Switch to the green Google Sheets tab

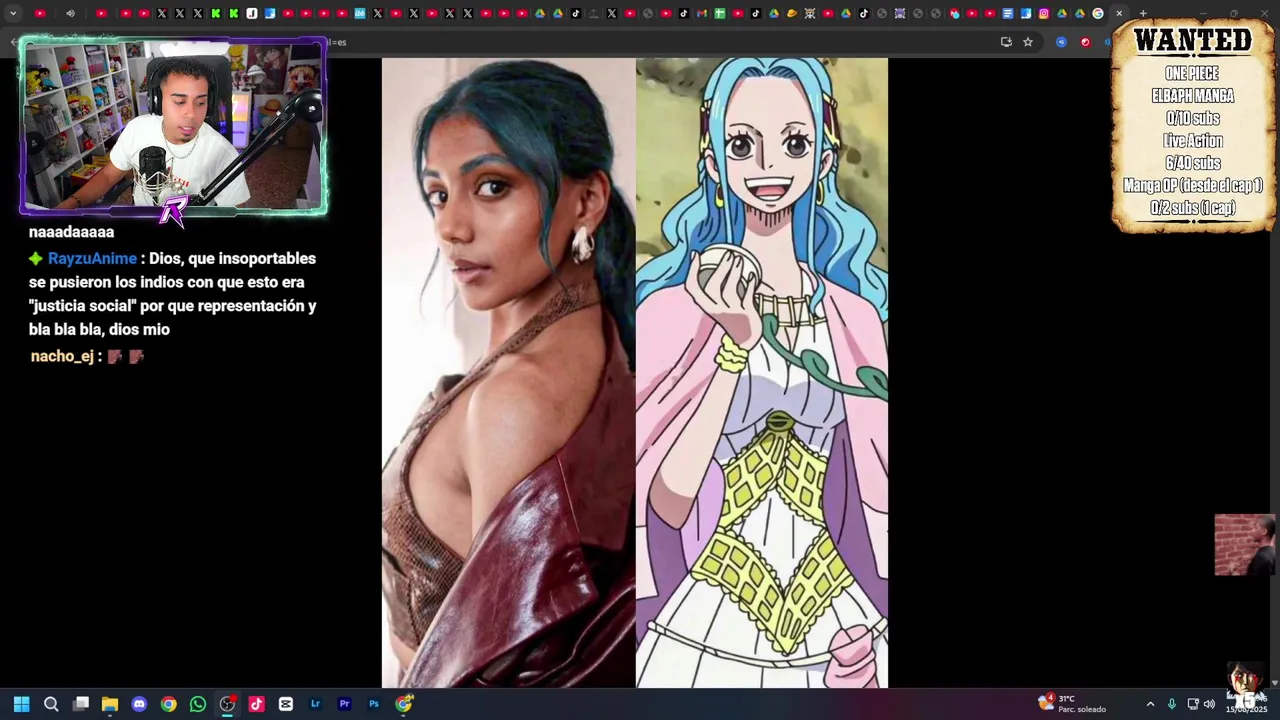pos(719,13)
